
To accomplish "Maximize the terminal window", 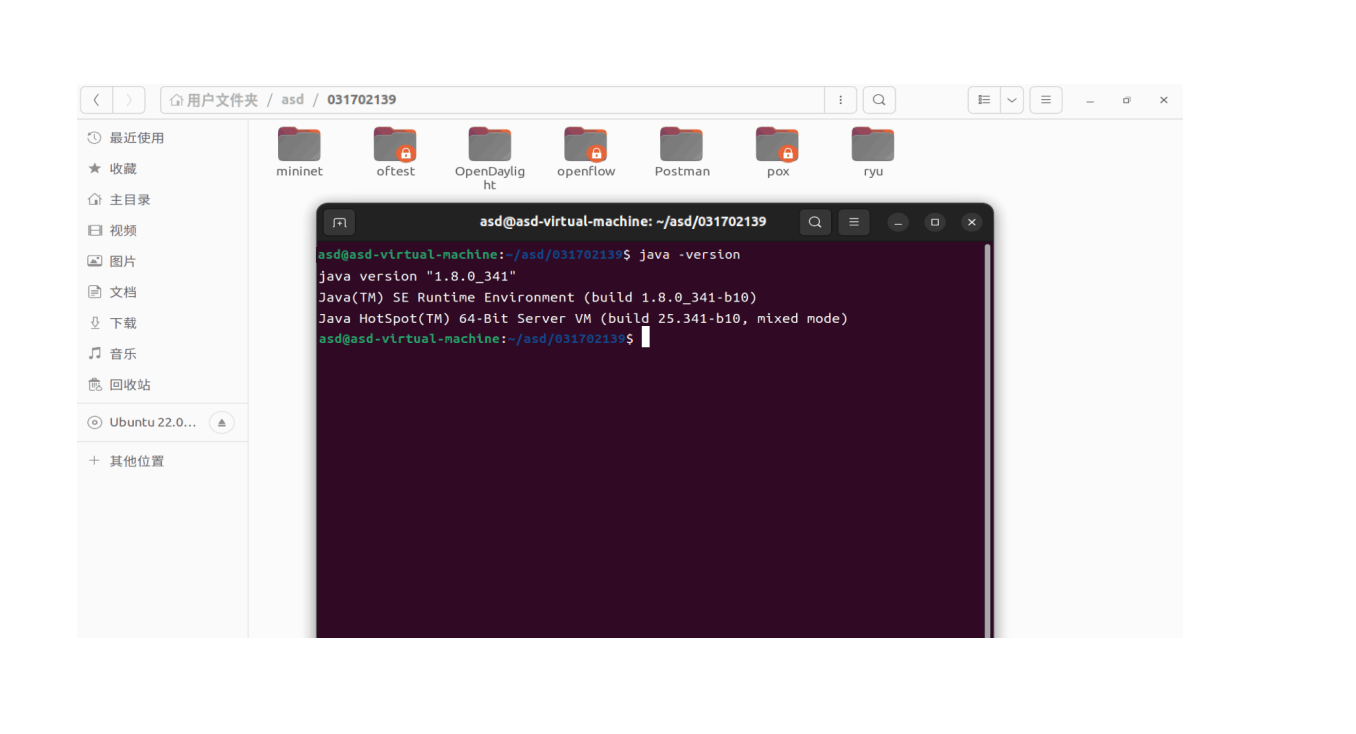I will pyautogui.click(x=935, y=222).
